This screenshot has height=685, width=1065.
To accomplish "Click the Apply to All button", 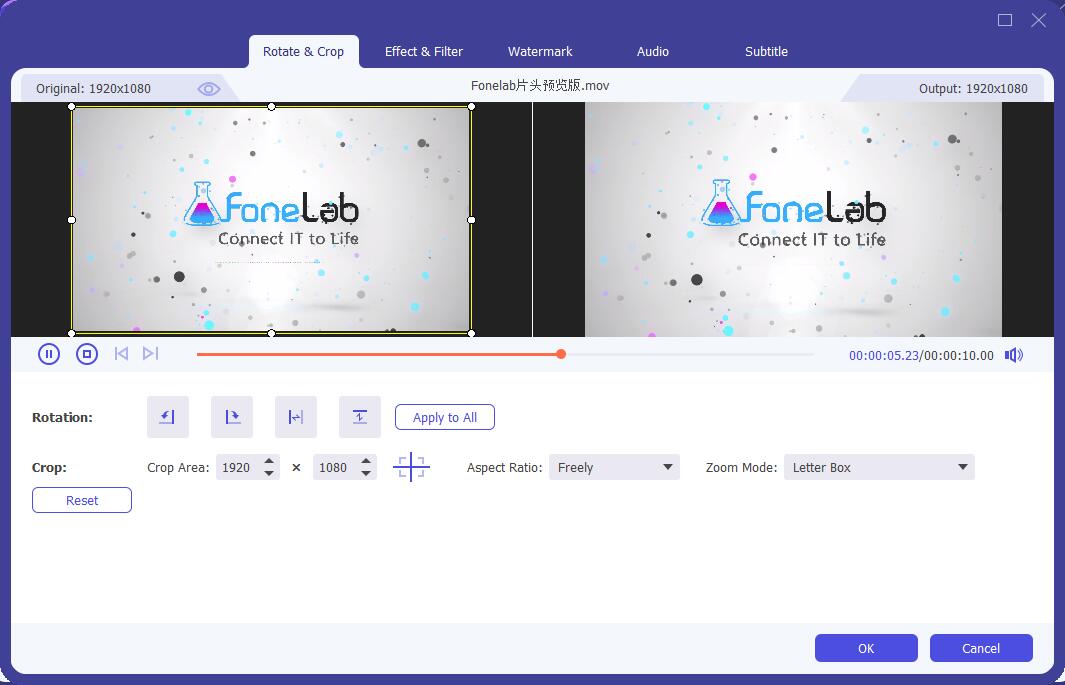I will (x=445, y=418).
